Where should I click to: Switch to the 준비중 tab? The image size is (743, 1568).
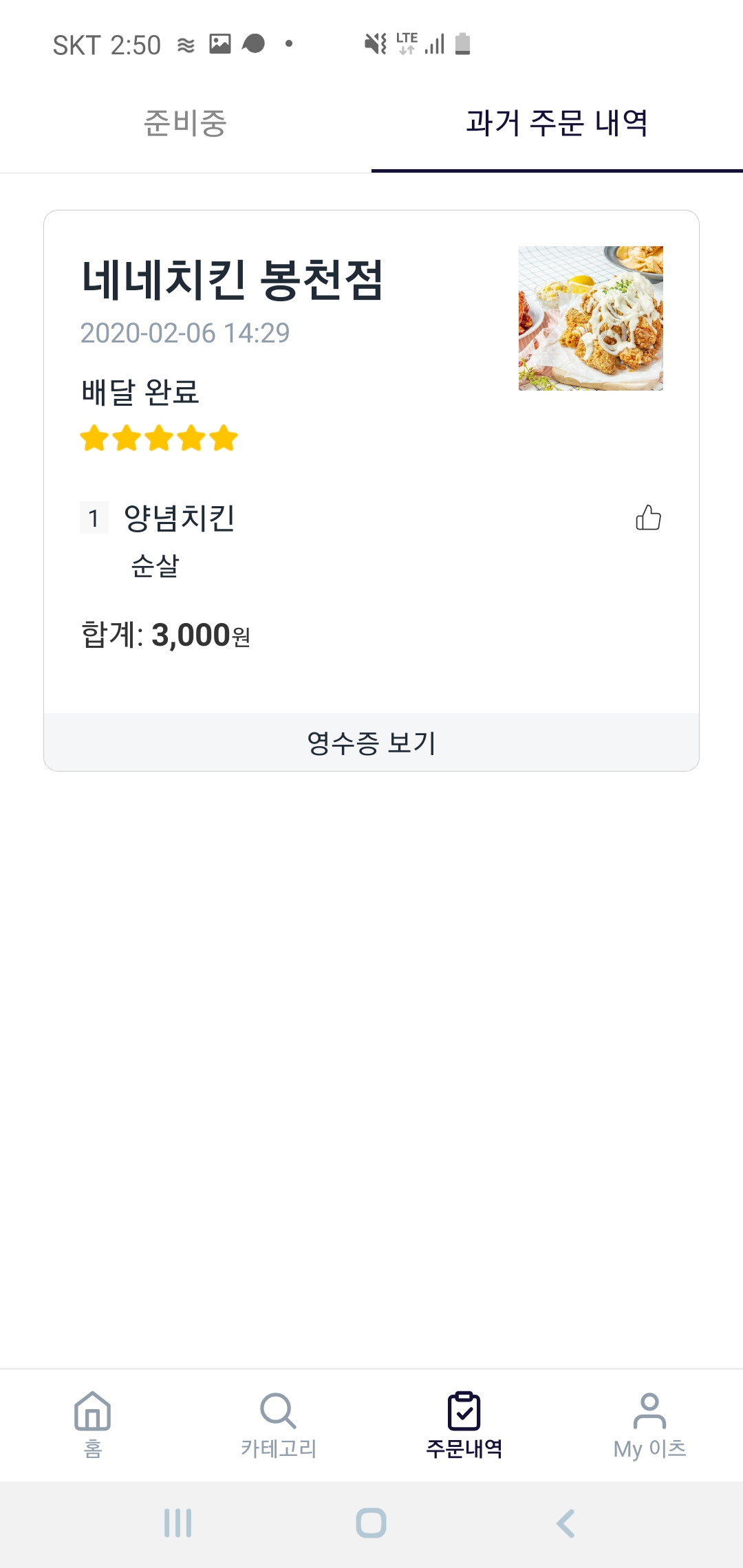tap(185, 124)
